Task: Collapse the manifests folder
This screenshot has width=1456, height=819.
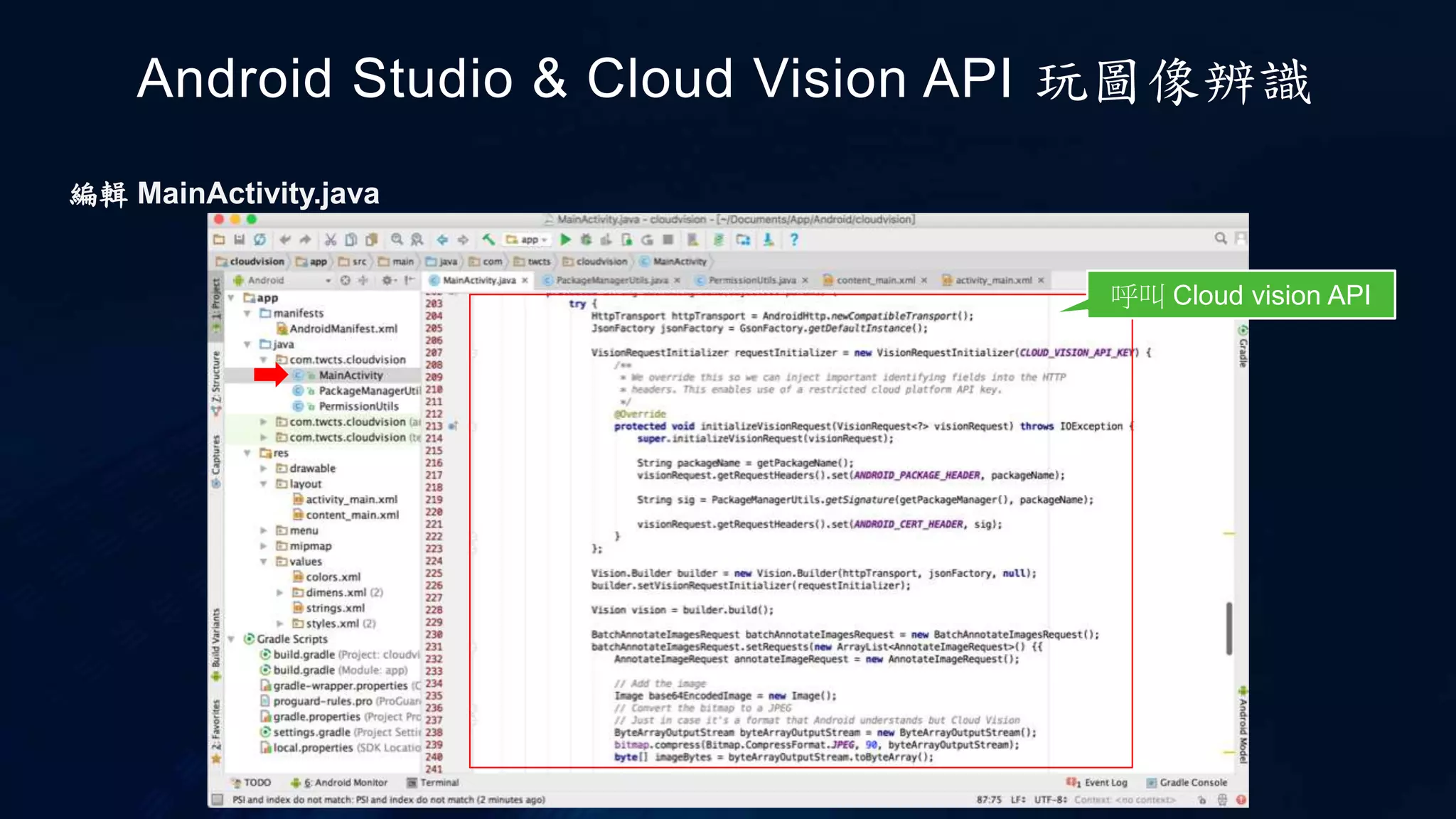Action: [247, 314]
